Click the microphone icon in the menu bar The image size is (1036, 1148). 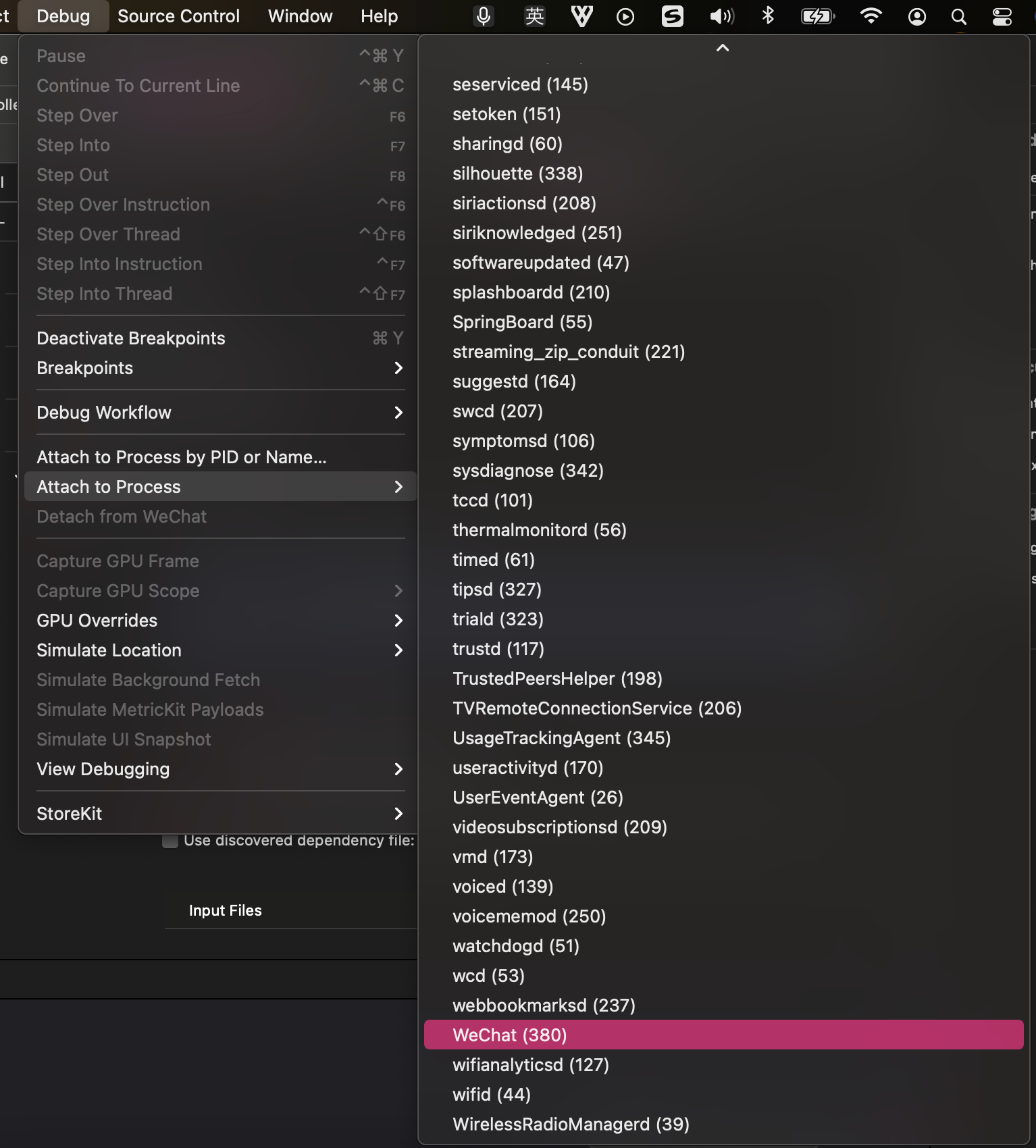click(484, 16)
